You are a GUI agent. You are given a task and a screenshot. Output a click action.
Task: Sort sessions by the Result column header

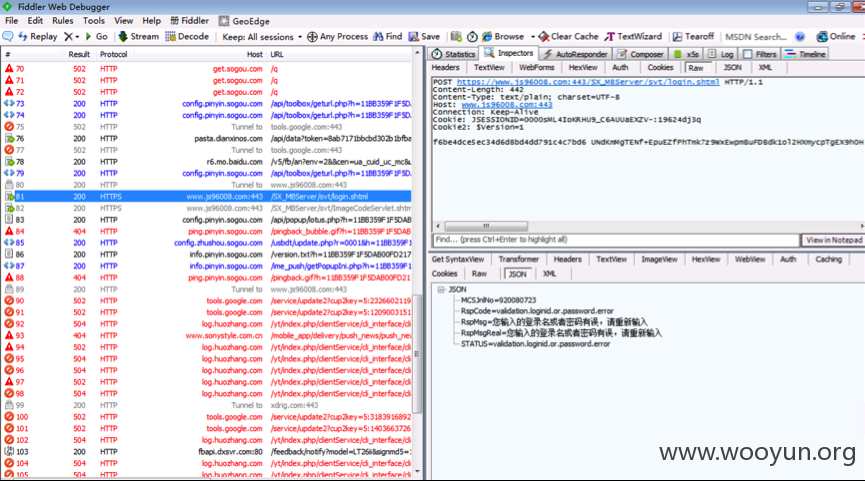79,54
